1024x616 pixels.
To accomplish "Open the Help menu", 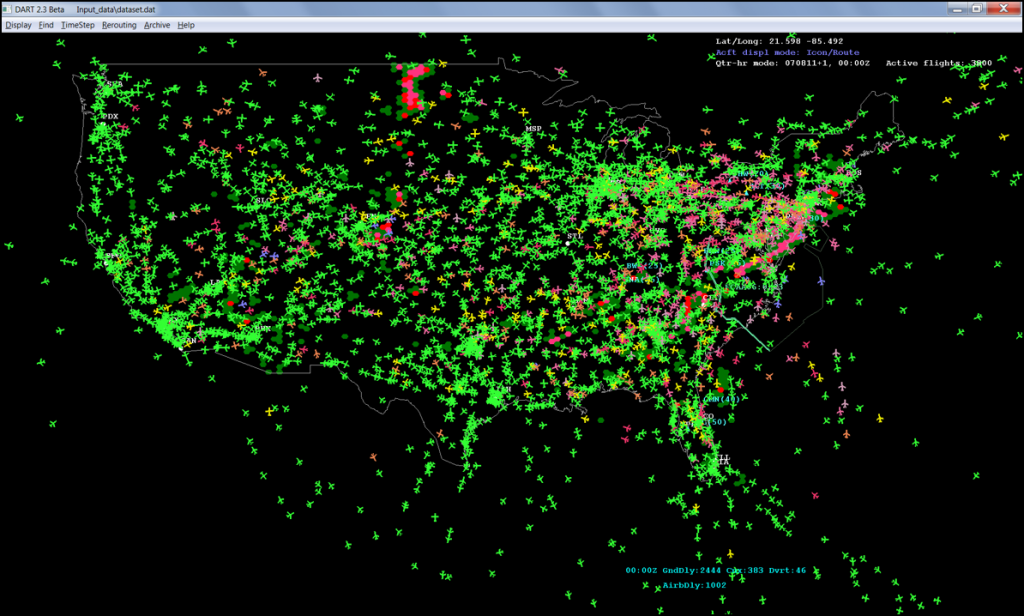I will click(x=185, y=25).
